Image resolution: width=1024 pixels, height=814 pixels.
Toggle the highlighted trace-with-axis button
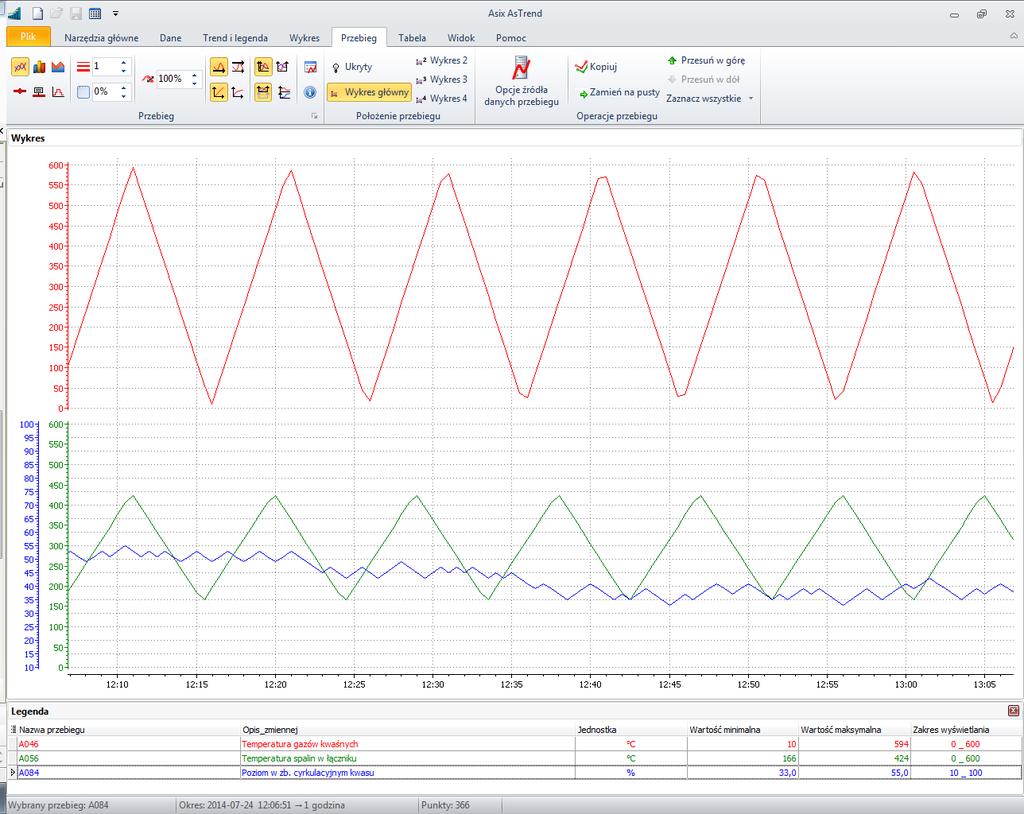tap(263, 67)
